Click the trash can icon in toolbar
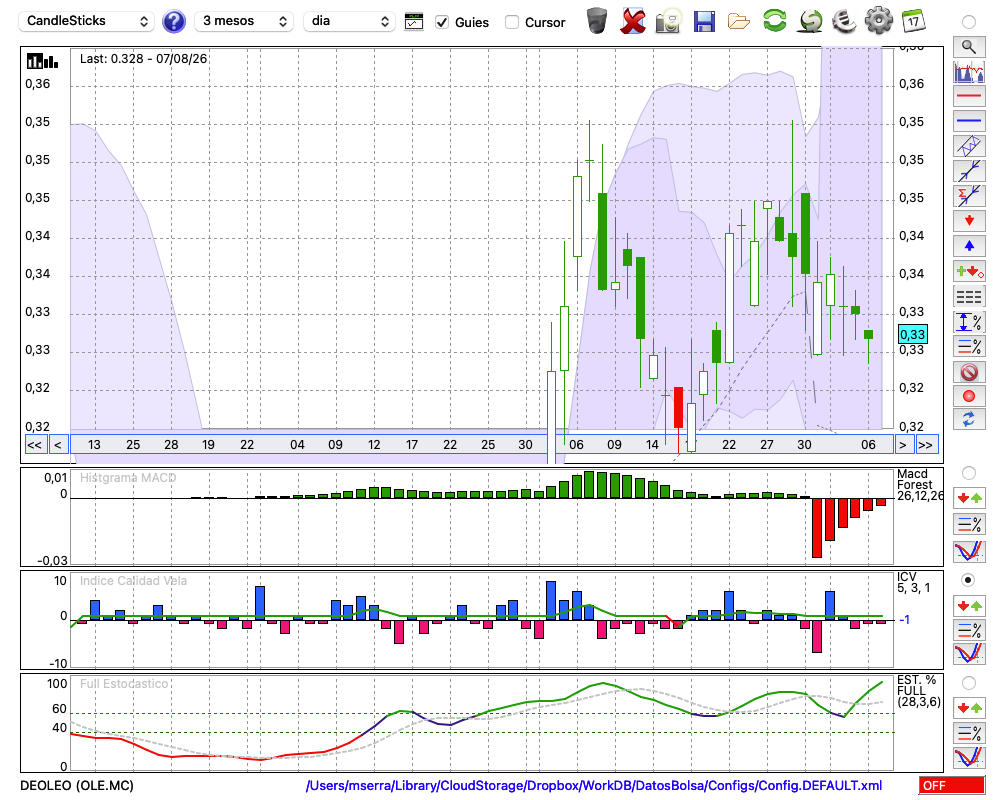The image size is (1000, 800). click(x=597, y=21)
